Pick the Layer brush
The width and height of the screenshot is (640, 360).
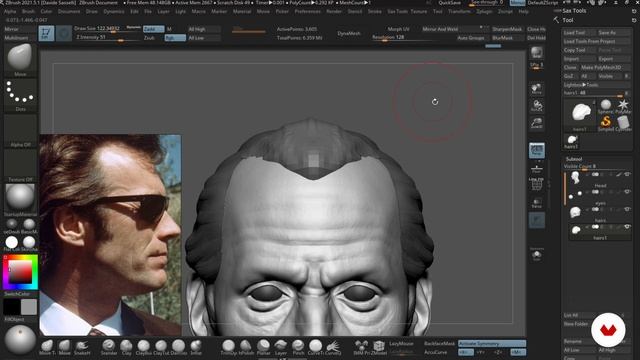point(281,346)
